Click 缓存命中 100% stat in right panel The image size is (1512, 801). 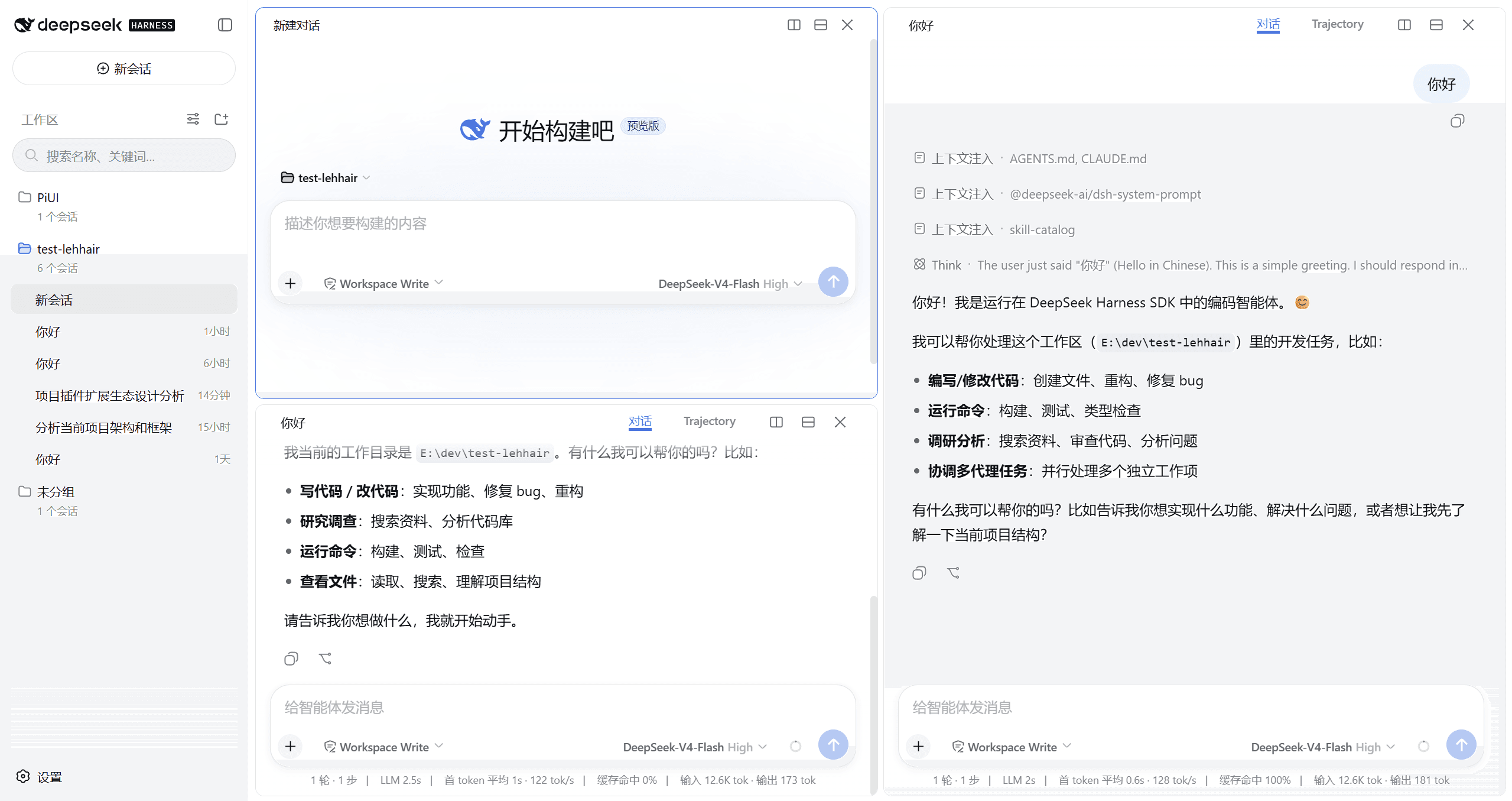(x=1254, y=780)
